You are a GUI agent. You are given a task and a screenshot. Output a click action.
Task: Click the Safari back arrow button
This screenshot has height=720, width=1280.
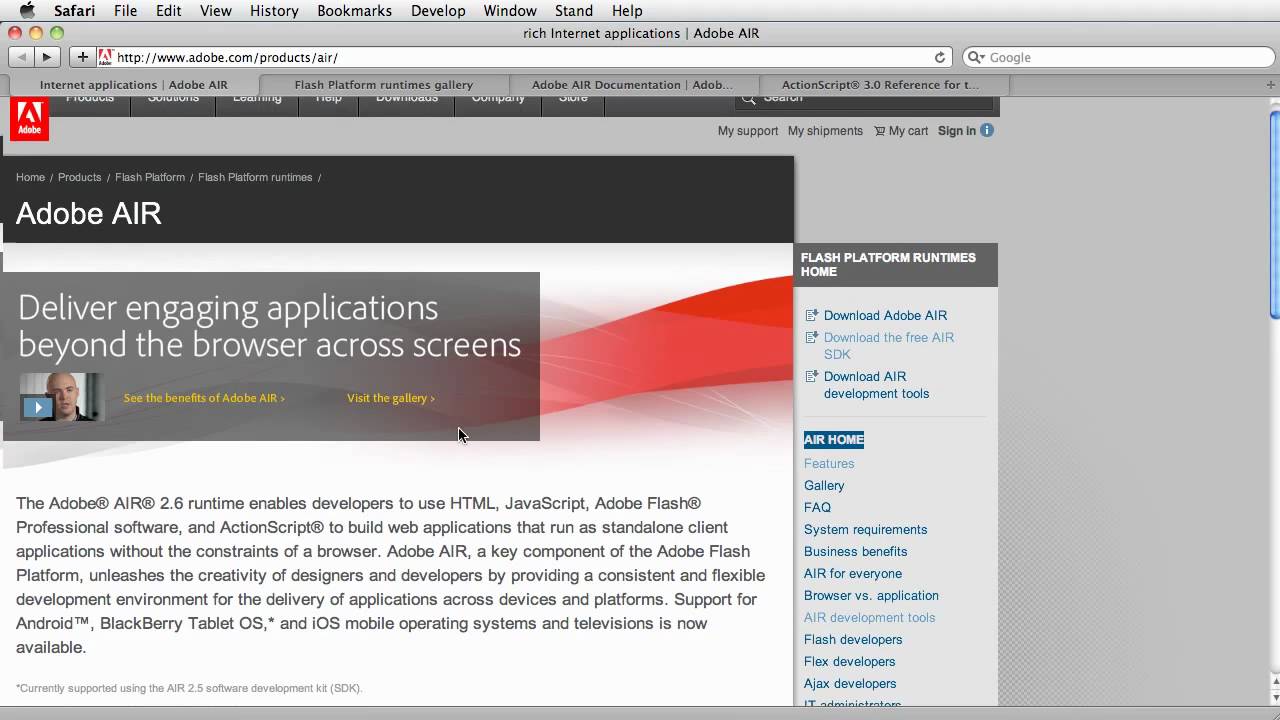click(22, 57)
